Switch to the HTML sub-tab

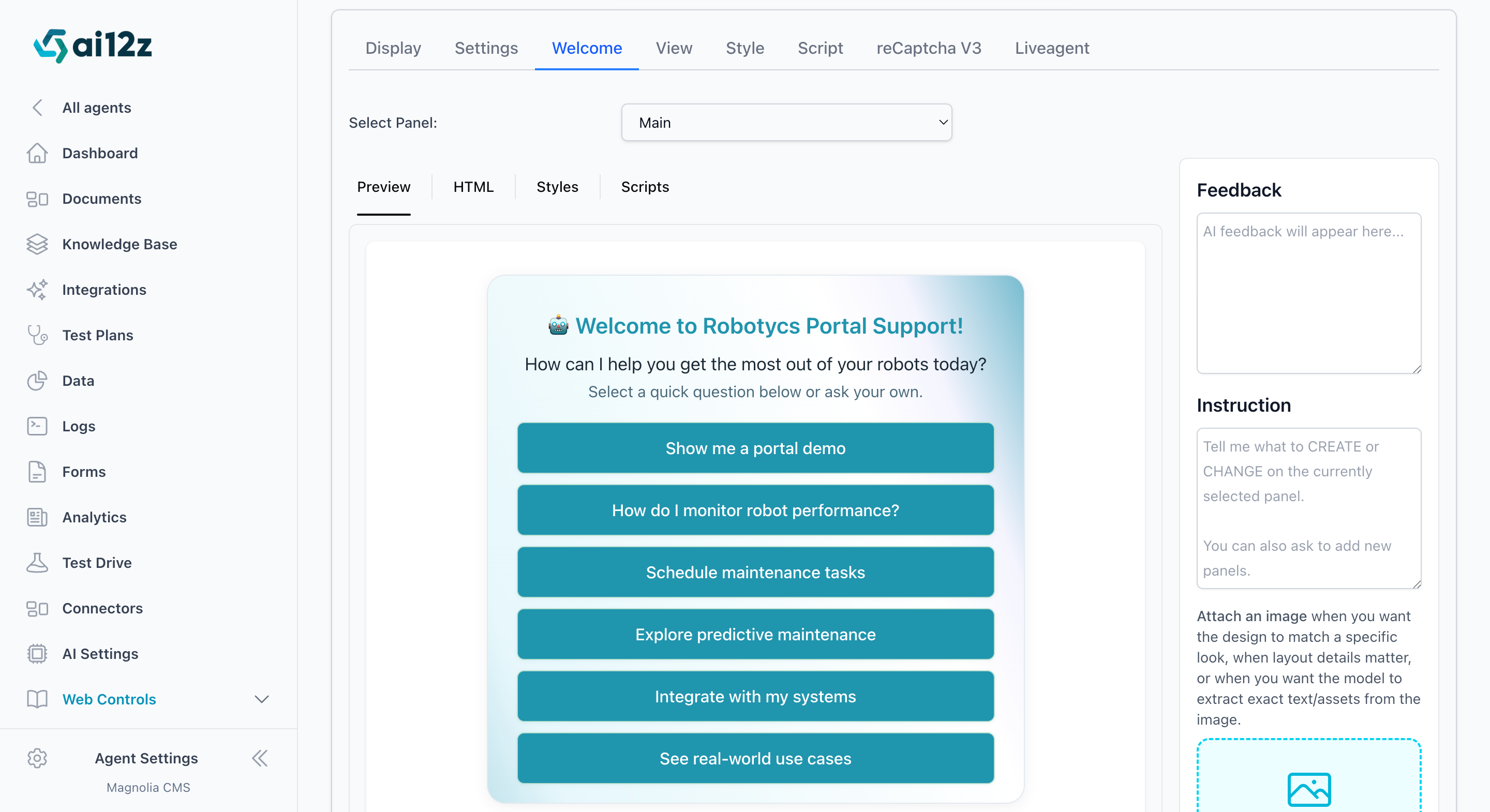click(473, 187)
